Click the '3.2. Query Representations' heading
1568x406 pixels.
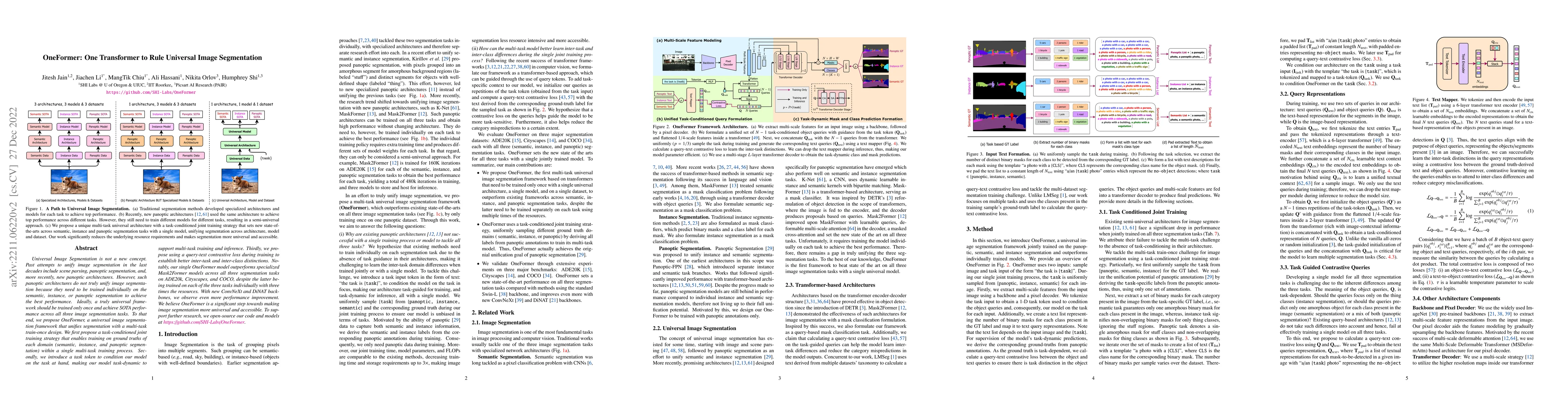(1311, 94)
